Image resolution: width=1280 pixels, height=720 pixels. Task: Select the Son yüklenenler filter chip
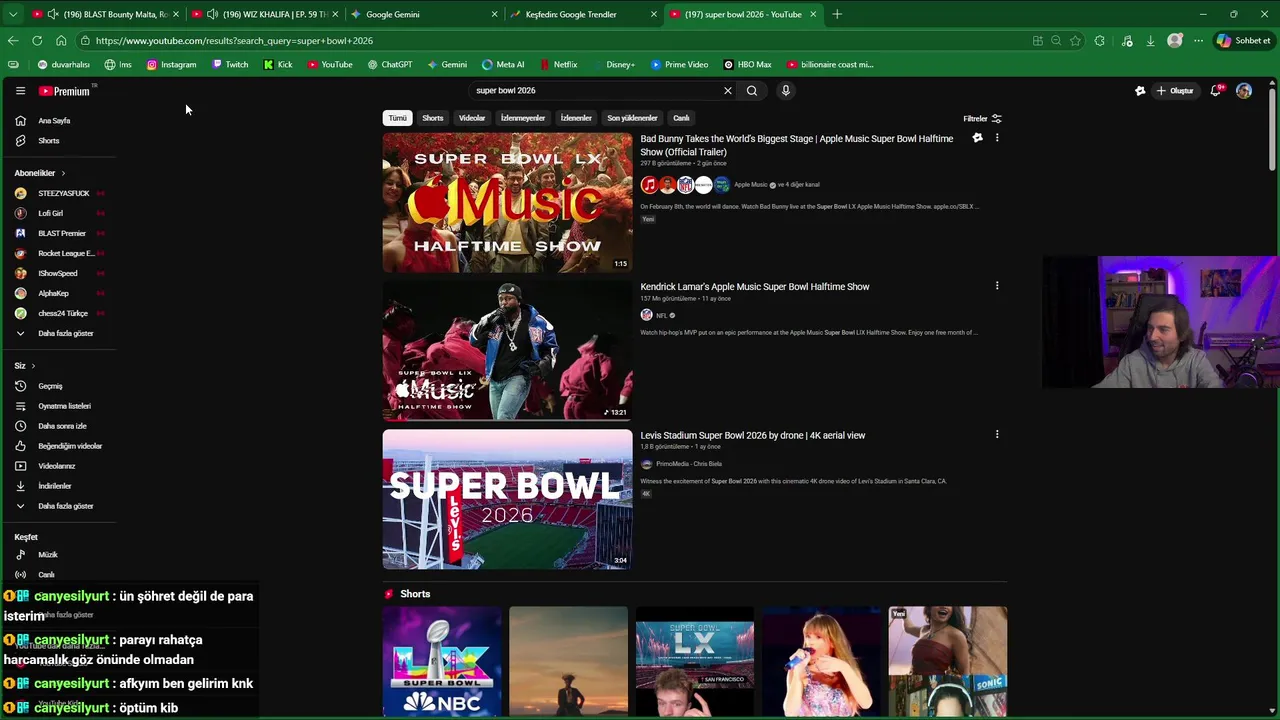[632, 118]
